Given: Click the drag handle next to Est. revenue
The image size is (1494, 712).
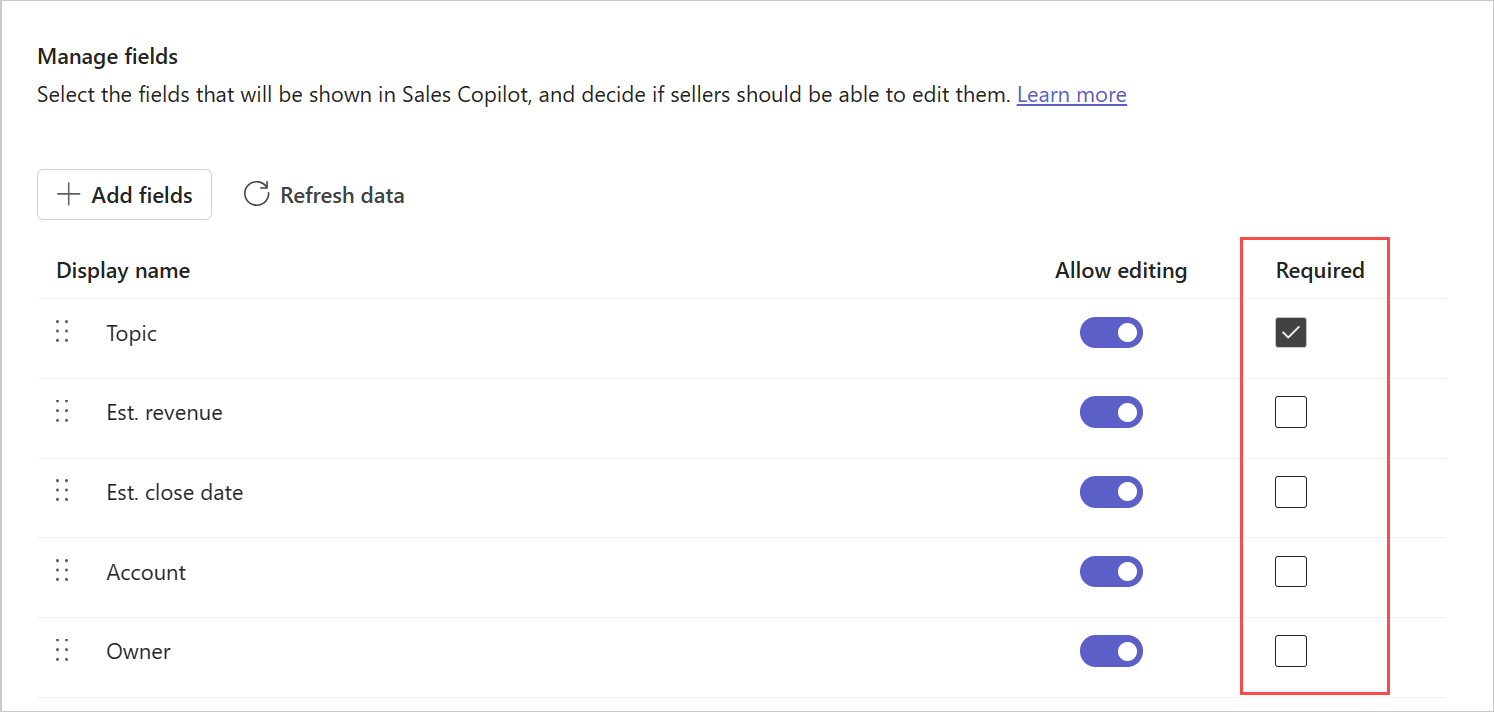Looking at the screenshot, I should [x=61, y=411].
